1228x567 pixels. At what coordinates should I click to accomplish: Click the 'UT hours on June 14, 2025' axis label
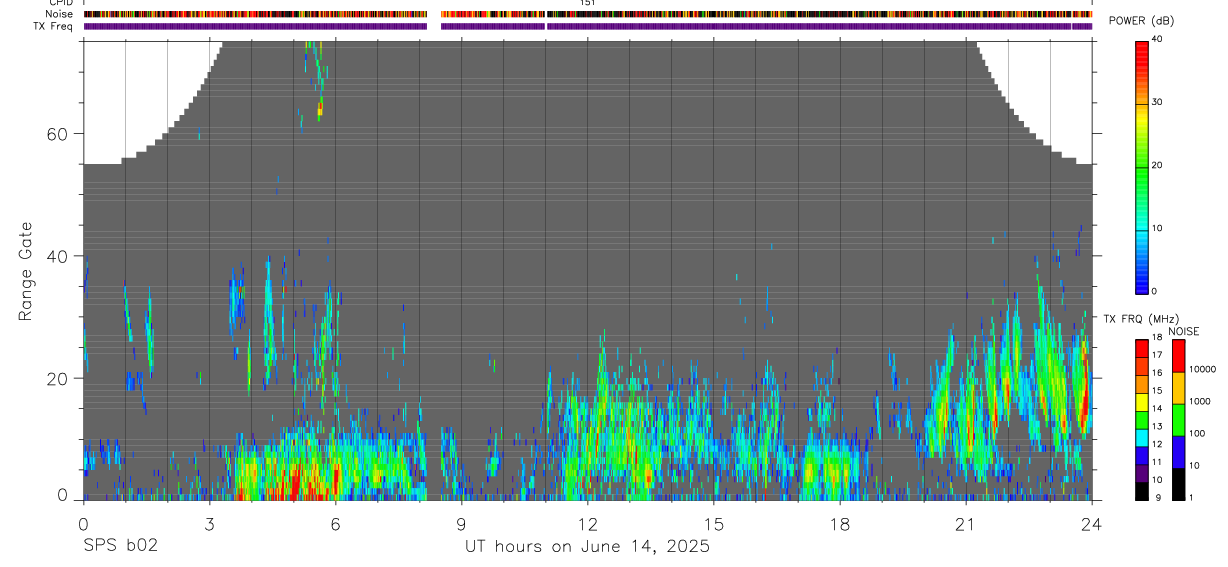[587, 547]
